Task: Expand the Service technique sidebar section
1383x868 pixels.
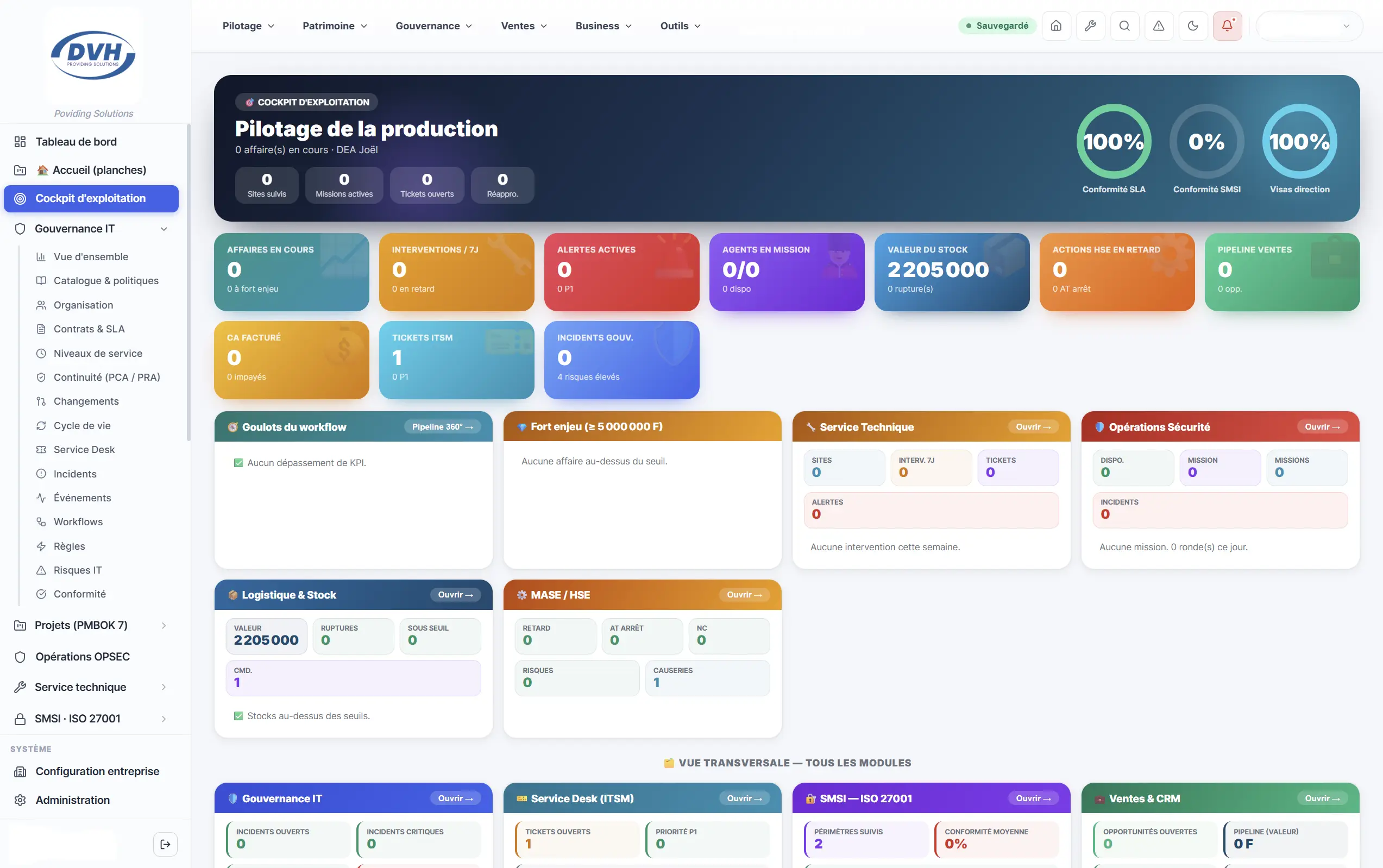Action: click(x=164, y=687)
